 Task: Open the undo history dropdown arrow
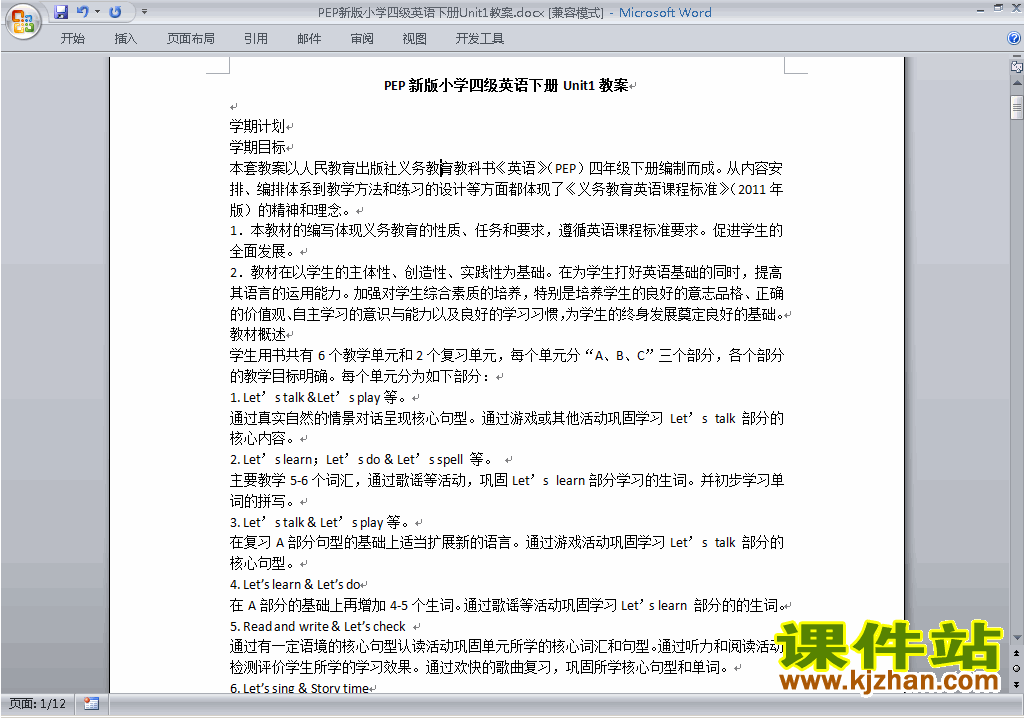click(97, 12)
